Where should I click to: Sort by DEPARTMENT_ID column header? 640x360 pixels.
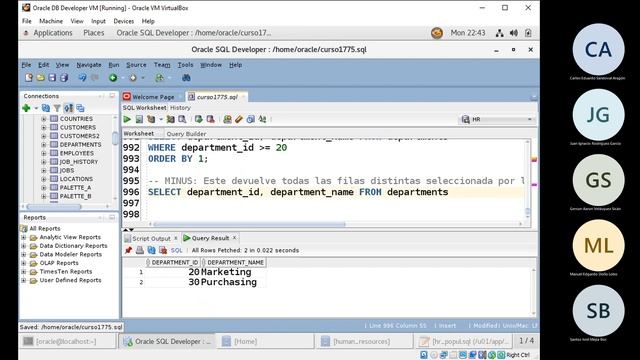pos(172,262)
